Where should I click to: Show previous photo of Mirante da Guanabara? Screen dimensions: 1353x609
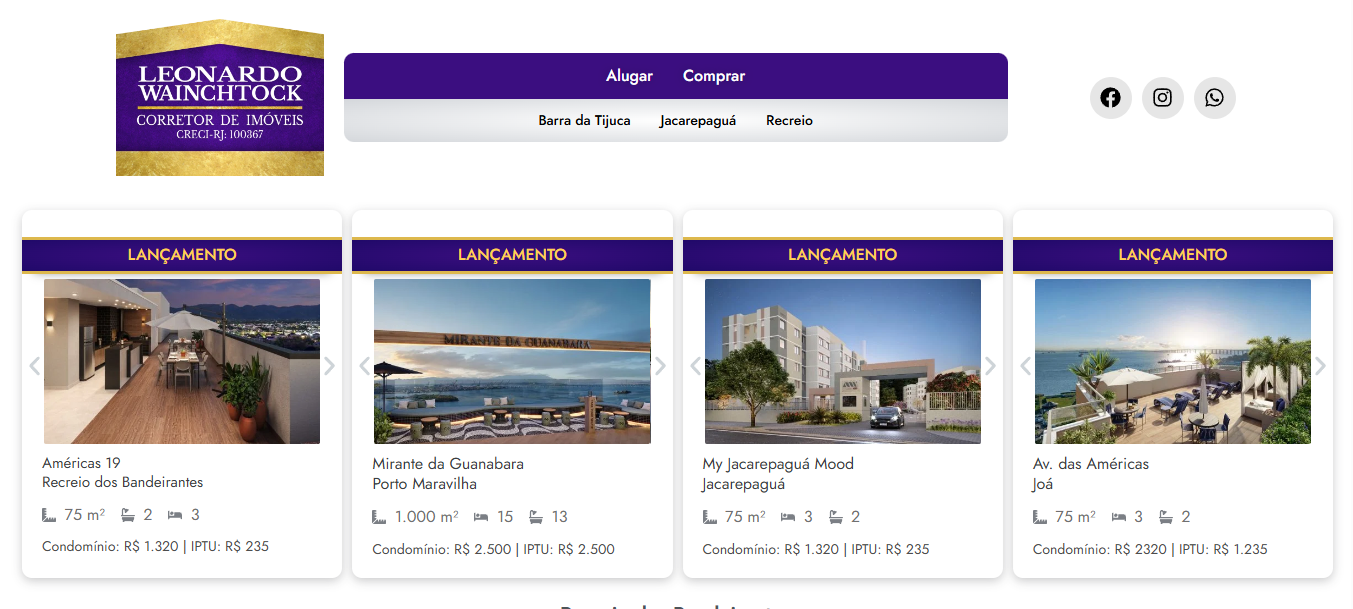[365, 366]
